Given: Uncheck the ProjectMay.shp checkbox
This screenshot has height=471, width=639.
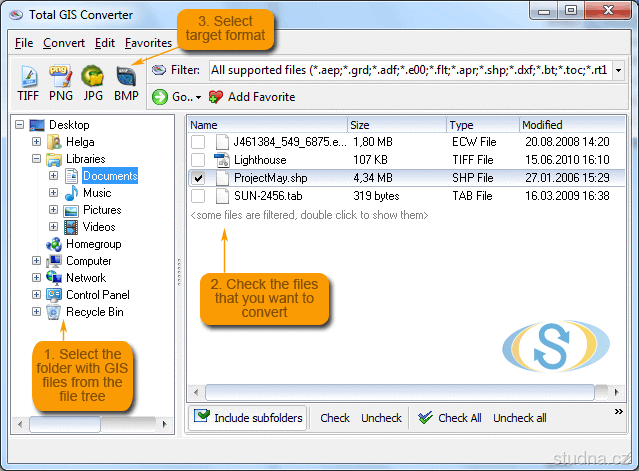Looking at the screenshot, I should pos(198,178).
